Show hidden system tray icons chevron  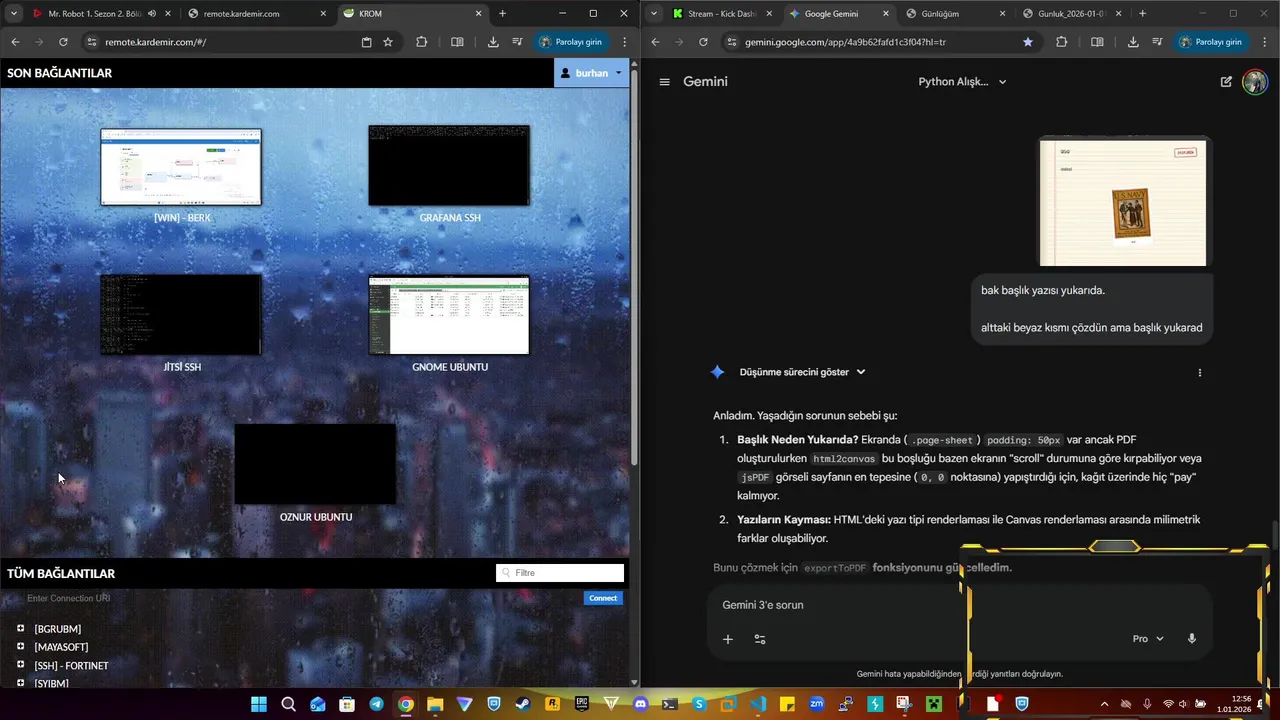click(x=1104, y=704)
